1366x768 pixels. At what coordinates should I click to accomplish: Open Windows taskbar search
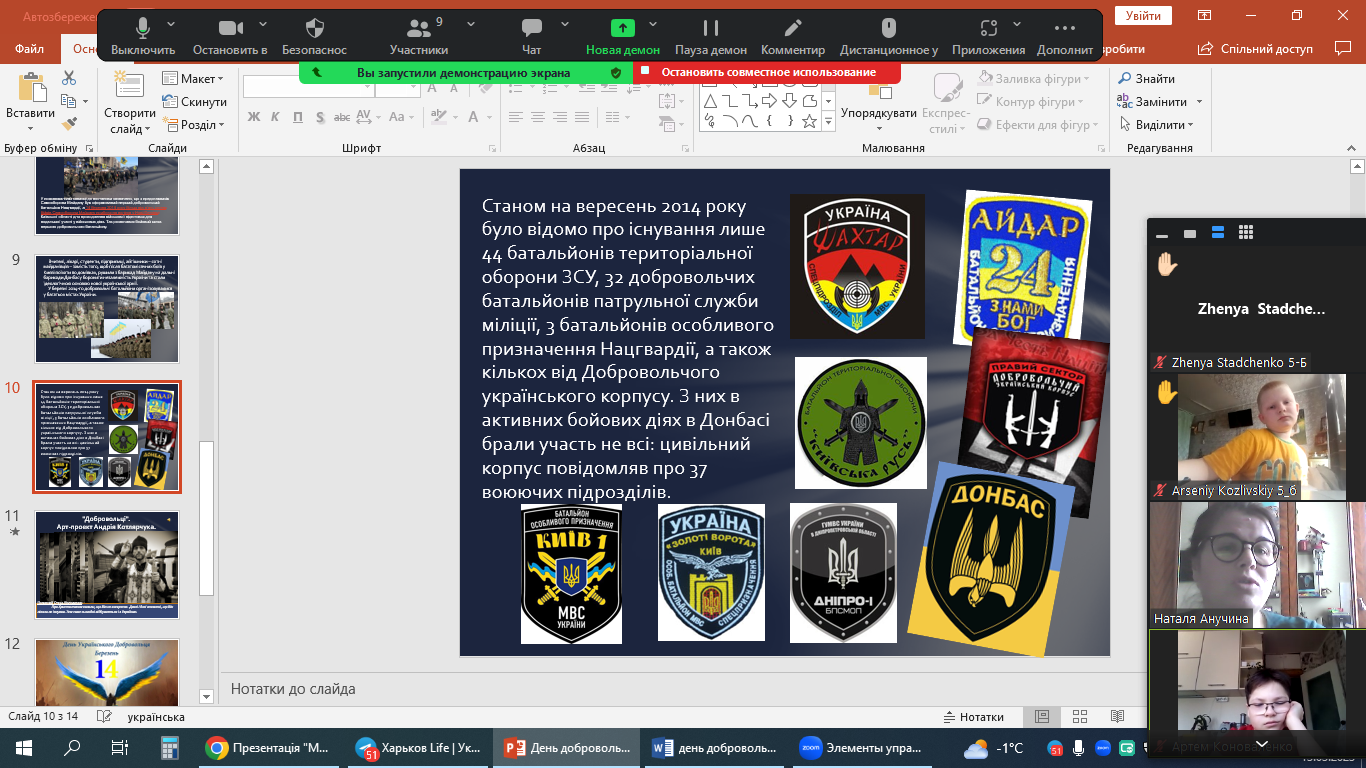point(72,748)
